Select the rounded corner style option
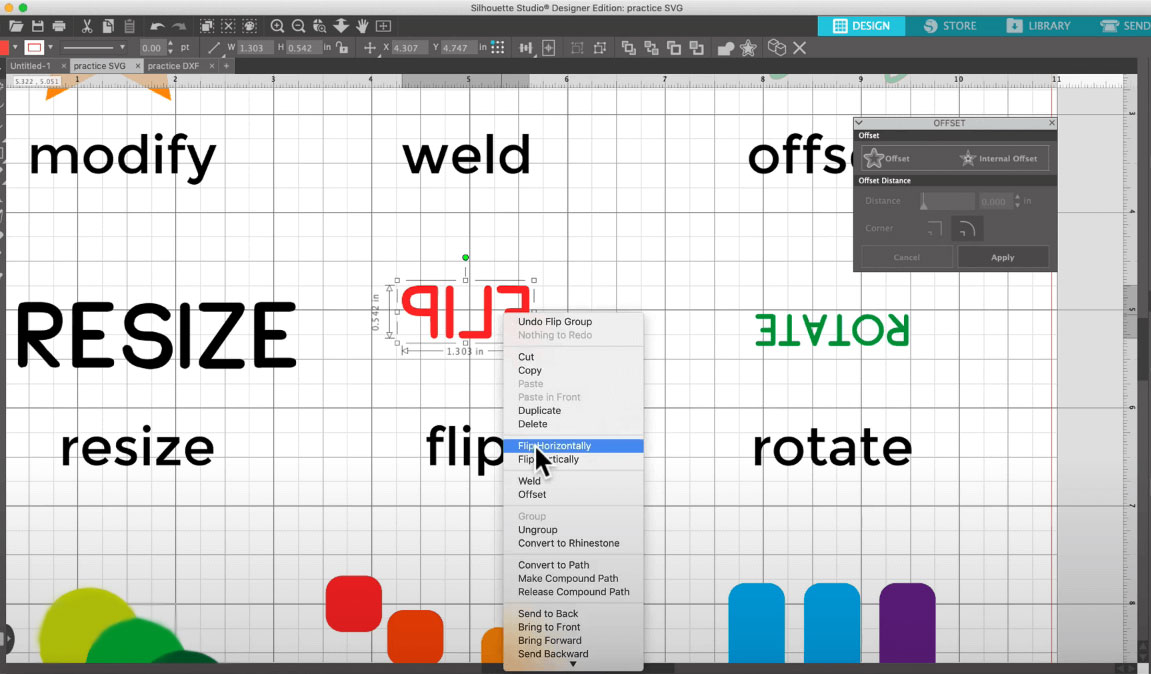 [966, 229]
